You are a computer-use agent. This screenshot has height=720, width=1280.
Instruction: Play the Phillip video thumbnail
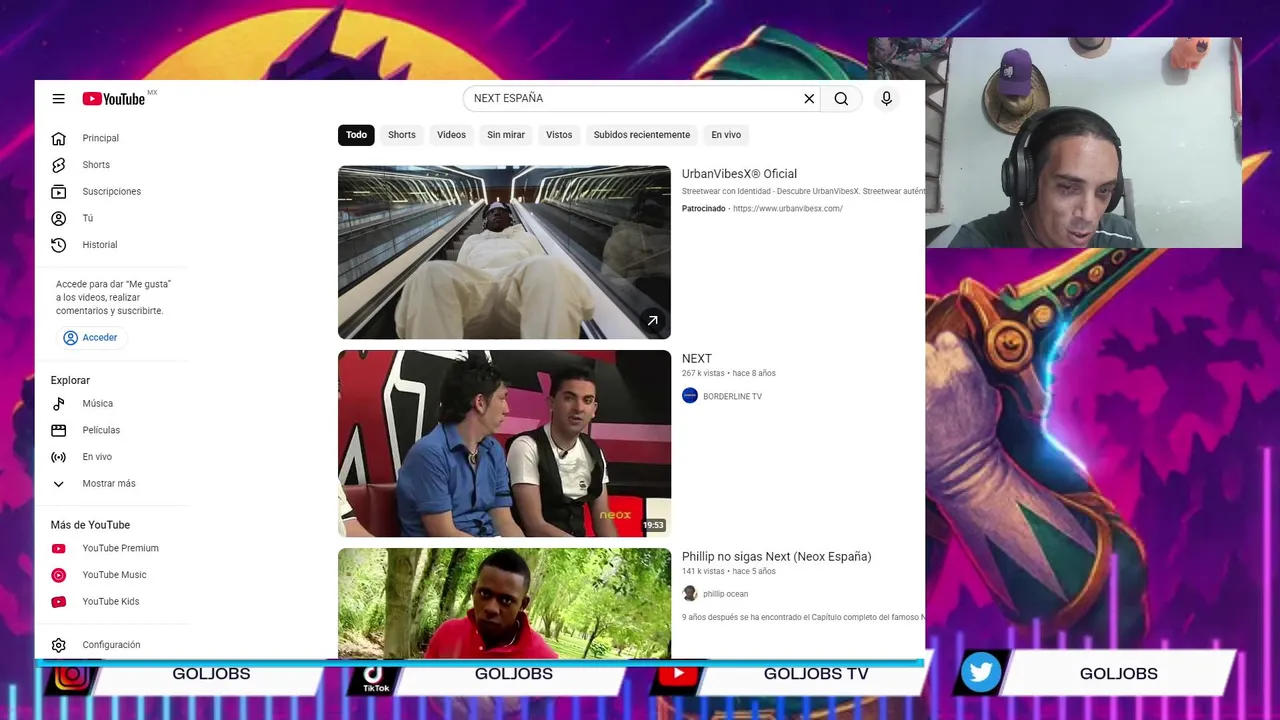[x=504, y=603]
